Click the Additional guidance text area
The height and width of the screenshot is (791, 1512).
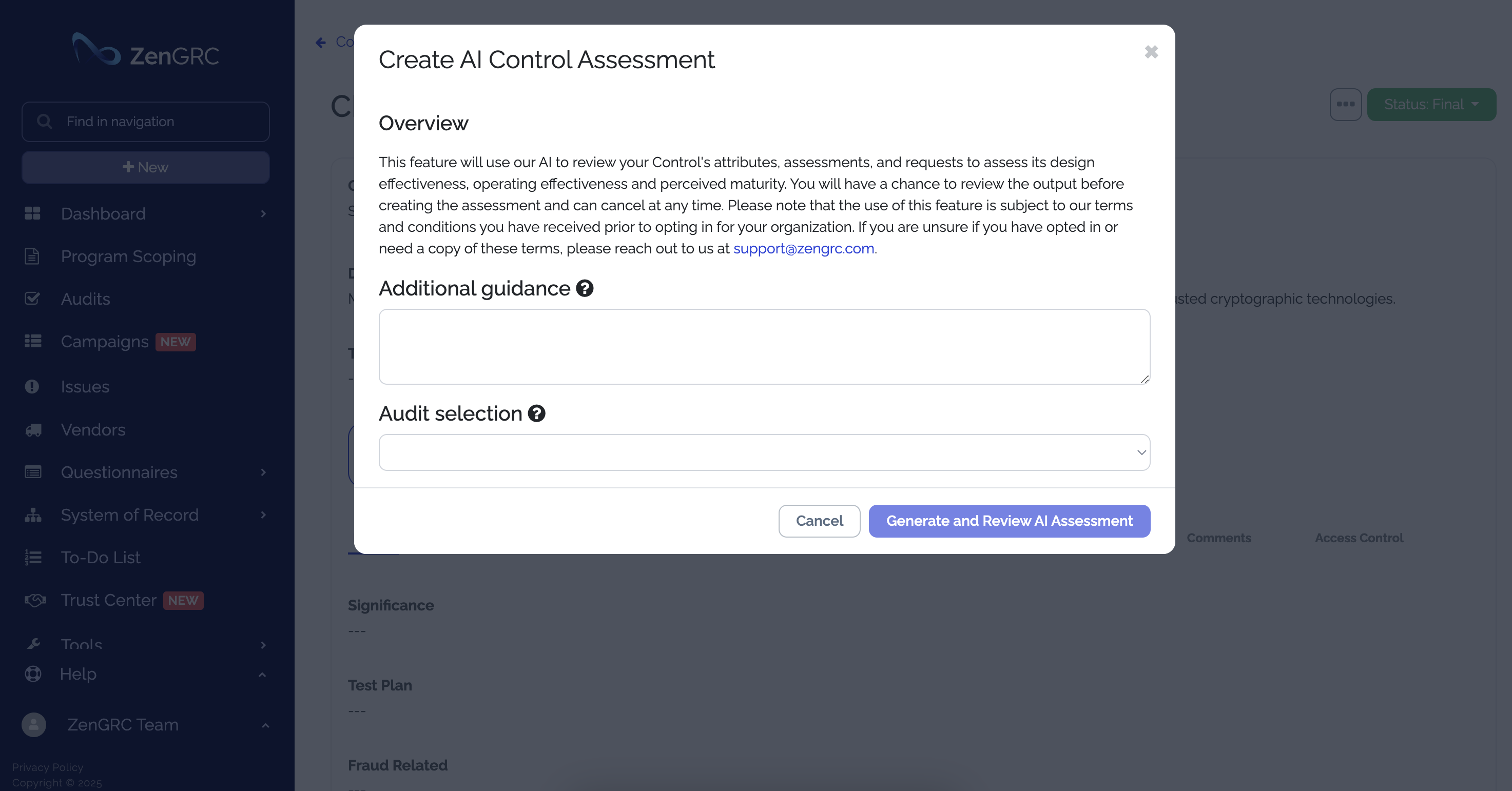click(764, 347)
